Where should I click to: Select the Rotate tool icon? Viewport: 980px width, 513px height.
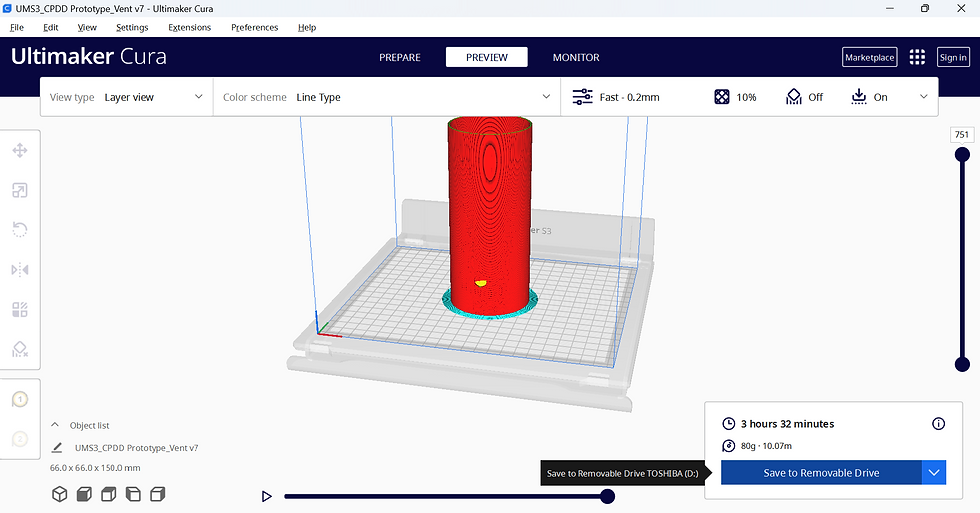coord(20,230)
